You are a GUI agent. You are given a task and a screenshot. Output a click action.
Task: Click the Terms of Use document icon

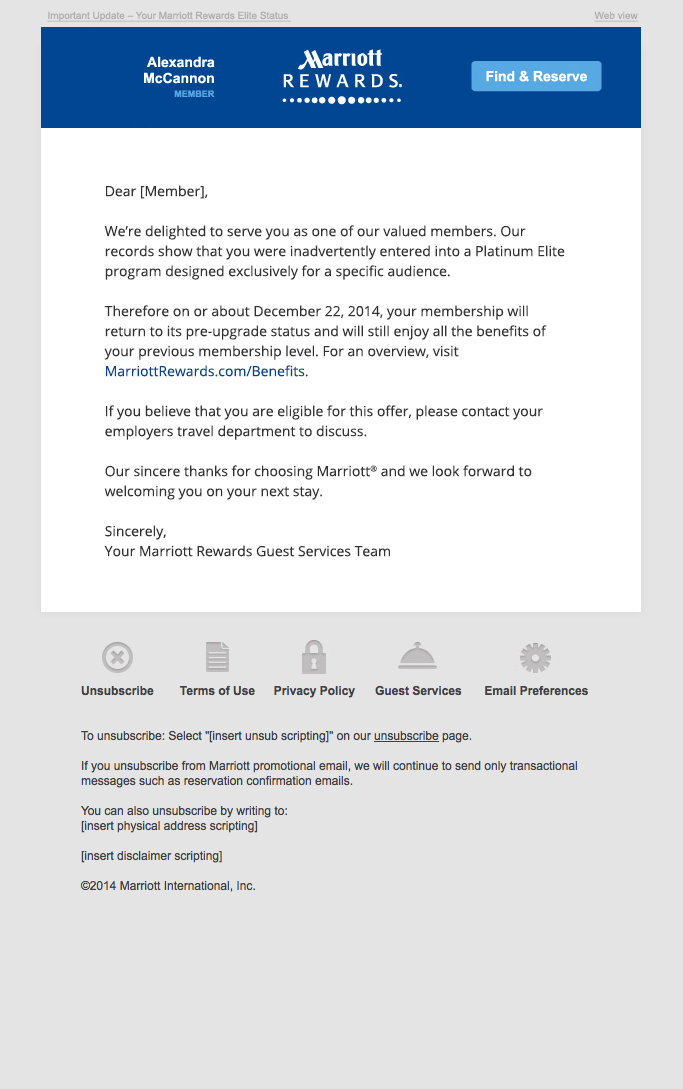(217, 657)
